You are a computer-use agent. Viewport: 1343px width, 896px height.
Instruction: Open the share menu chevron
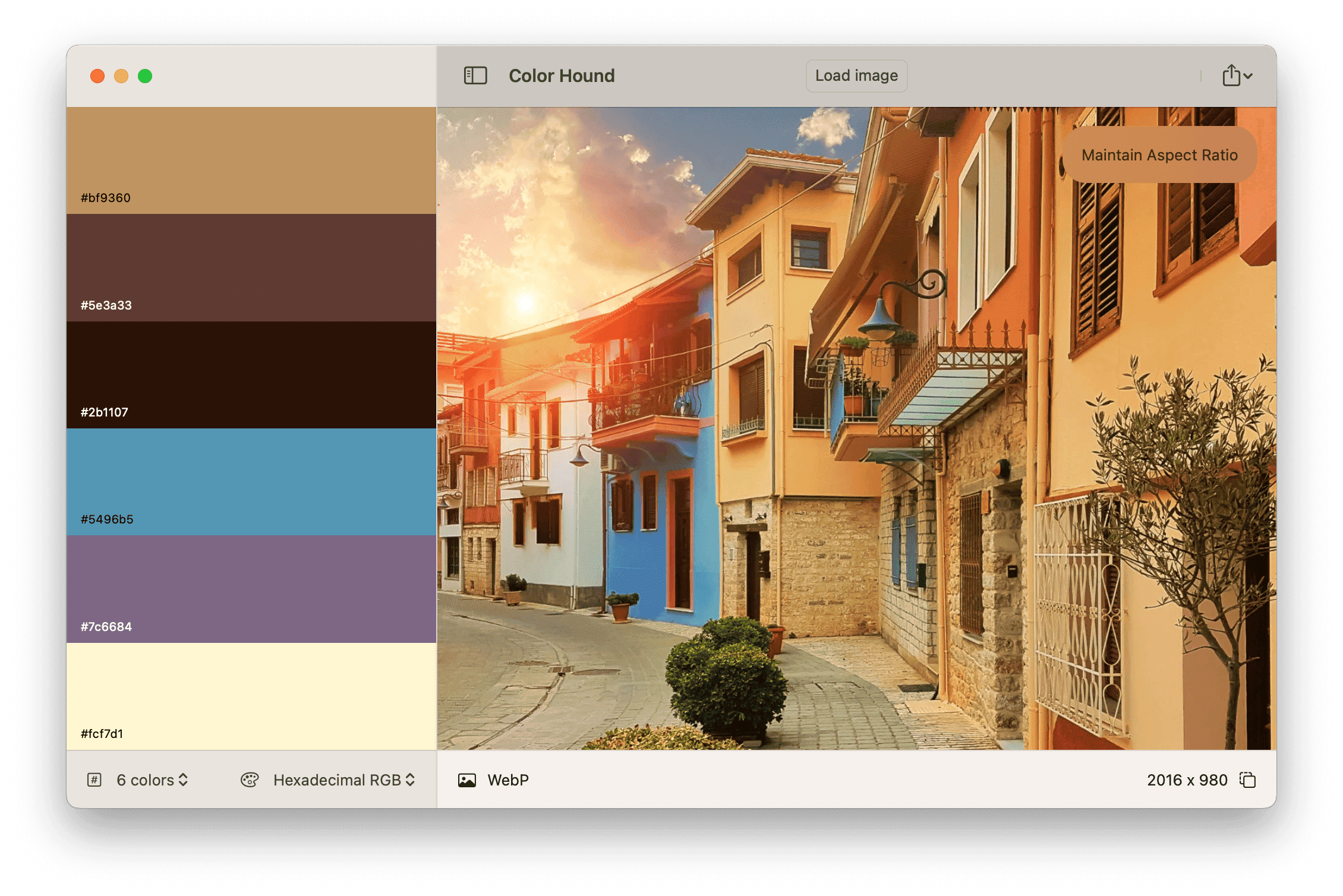tap(1248, 76)
